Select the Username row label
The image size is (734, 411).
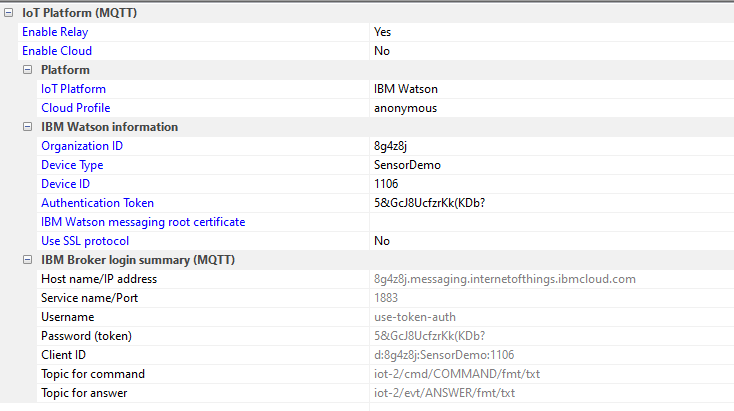pos(67,317)
